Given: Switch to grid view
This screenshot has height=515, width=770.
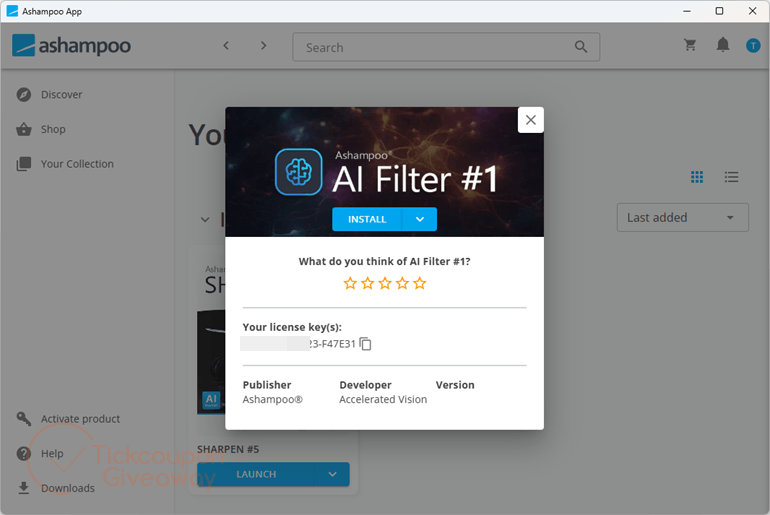Looking at the screenshot, I should pos(697,177).
